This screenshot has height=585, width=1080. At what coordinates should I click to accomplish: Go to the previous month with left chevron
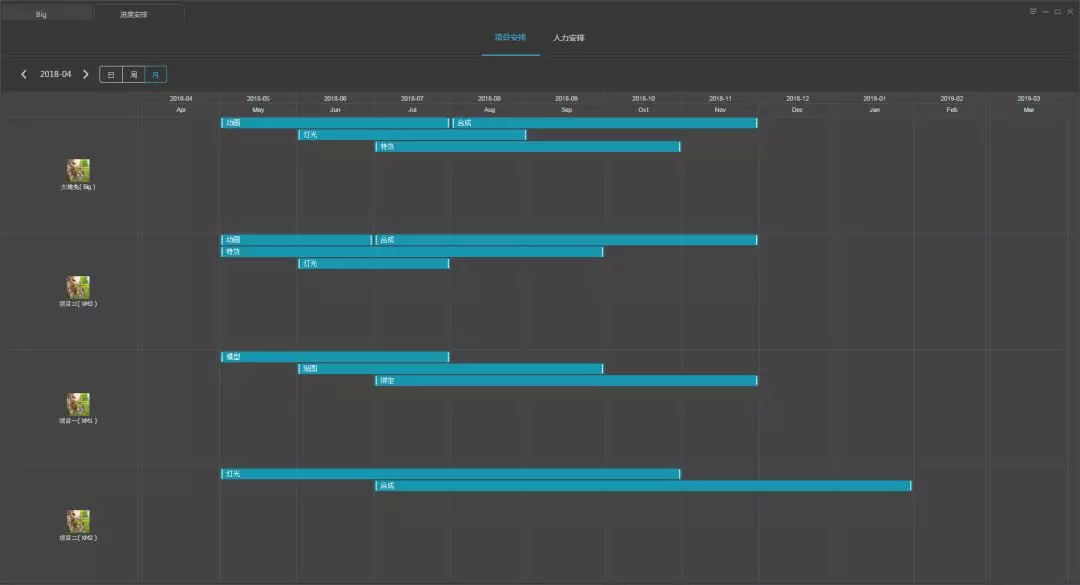click(x=24, y=74)
